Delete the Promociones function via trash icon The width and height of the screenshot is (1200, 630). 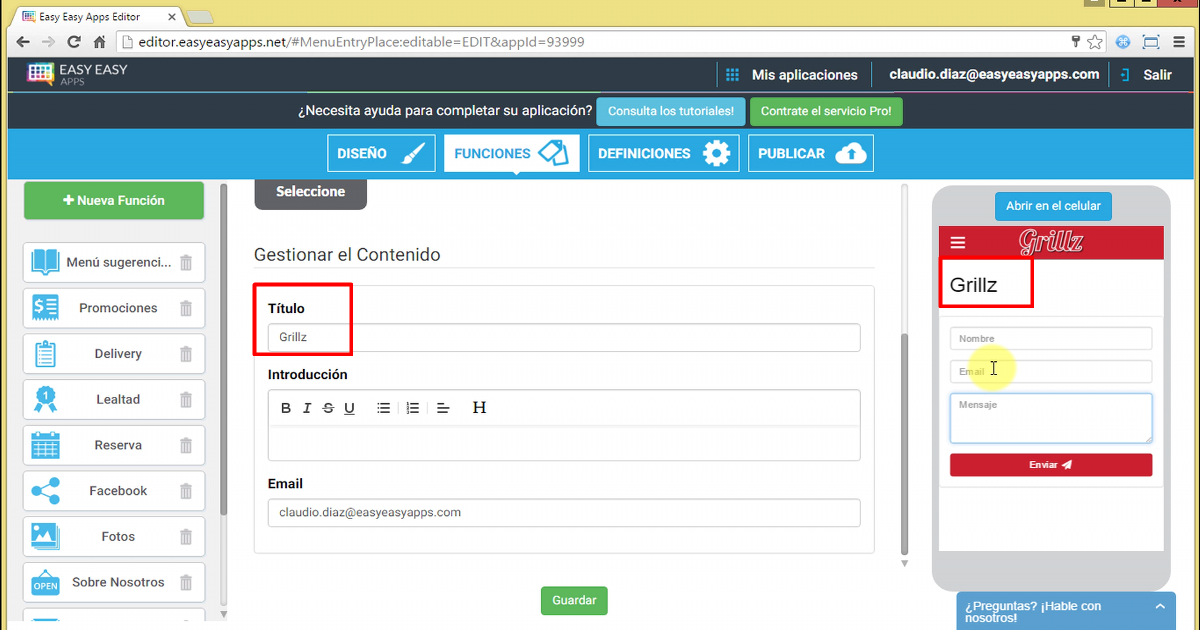186,308
